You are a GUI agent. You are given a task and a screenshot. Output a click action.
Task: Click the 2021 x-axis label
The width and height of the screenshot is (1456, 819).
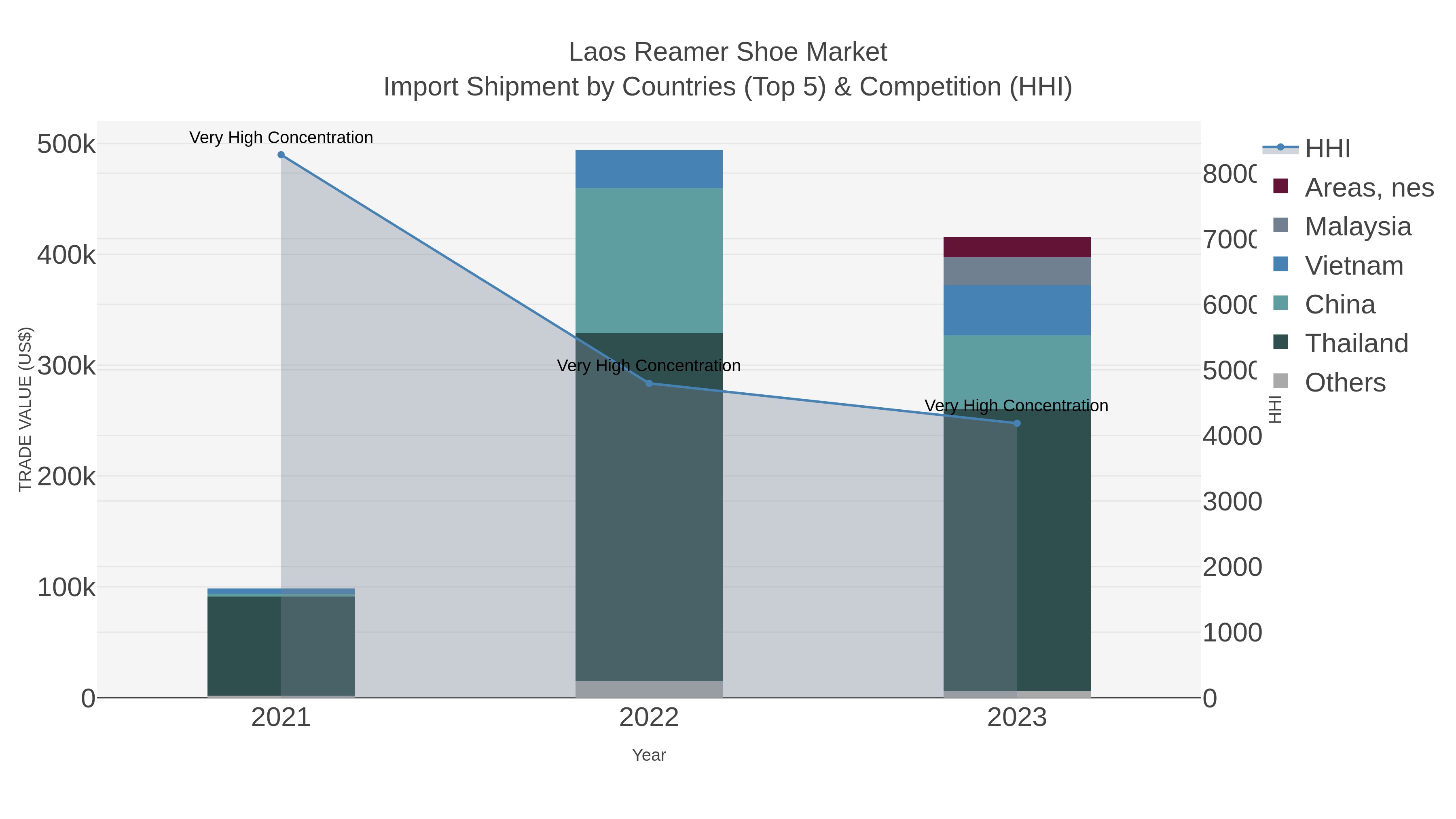tap(281, 718)
